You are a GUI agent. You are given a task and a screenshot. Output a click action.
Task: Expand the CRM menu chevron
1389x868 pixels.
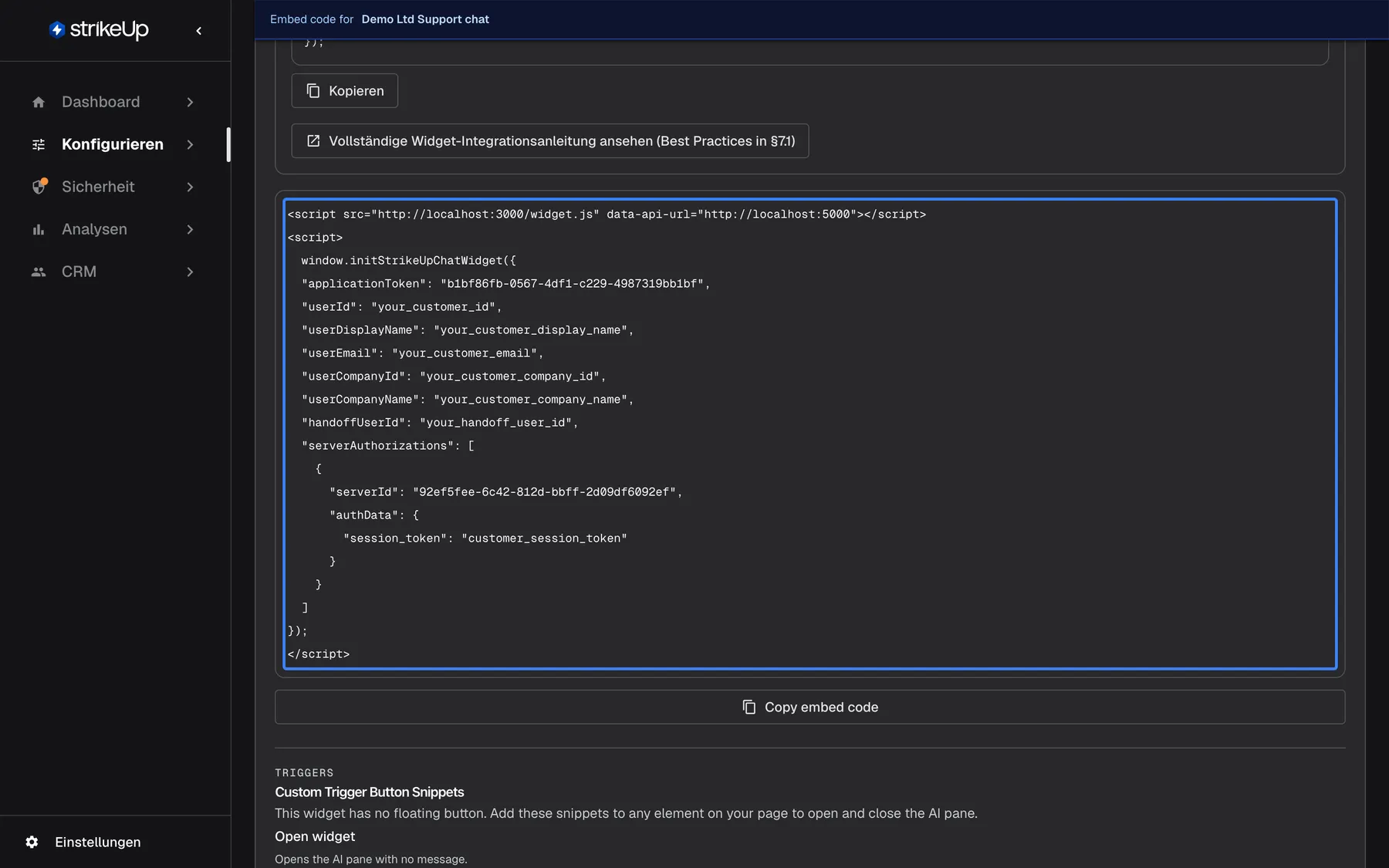click(190, 272)
